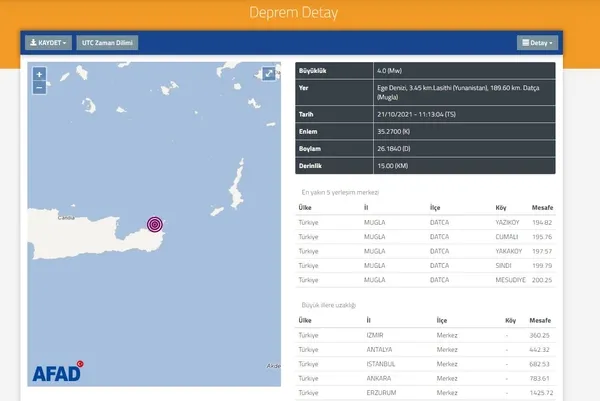Click the earthquake epicenter marker
This screenshot has height=401, width=600.
tap(155, 224)
